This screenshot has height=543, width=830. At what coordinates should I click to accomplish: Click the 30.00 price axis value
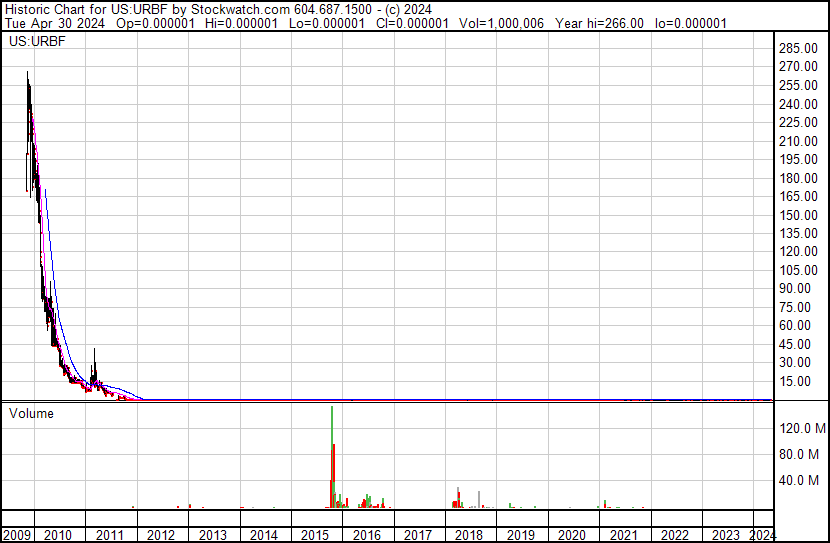pos(795,363)
